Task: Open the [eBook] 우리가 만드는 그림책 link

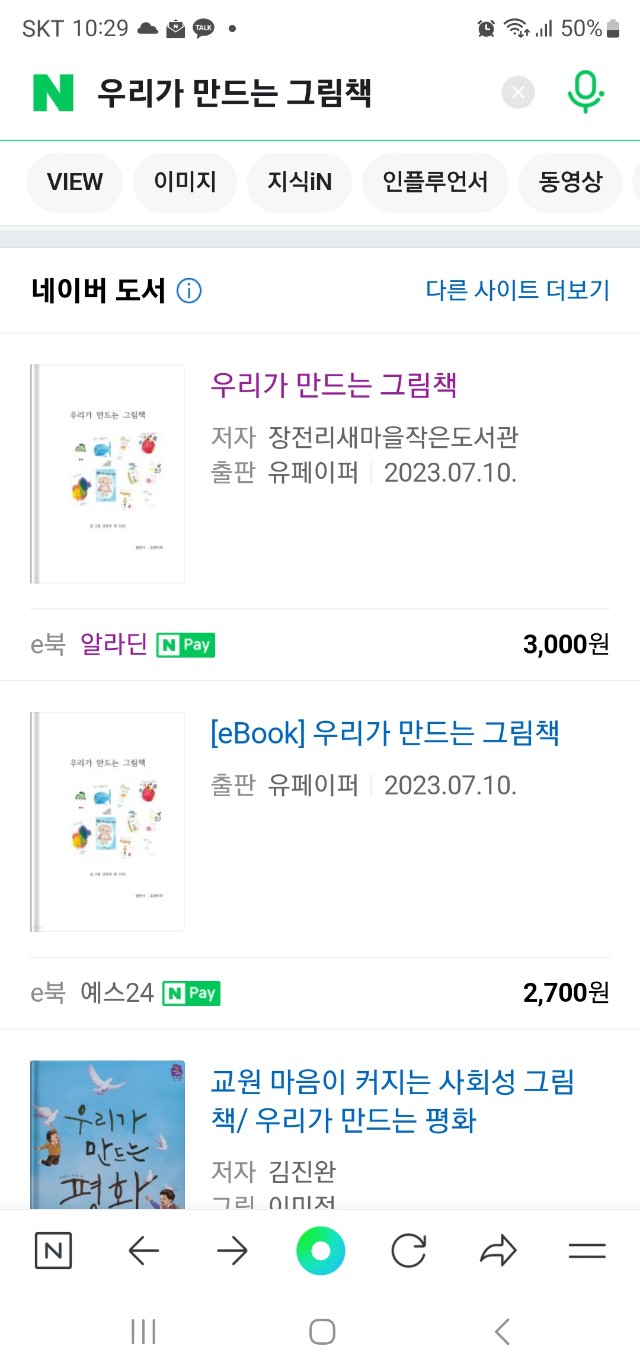Action: pyautogui.click(x=385, y=732)
